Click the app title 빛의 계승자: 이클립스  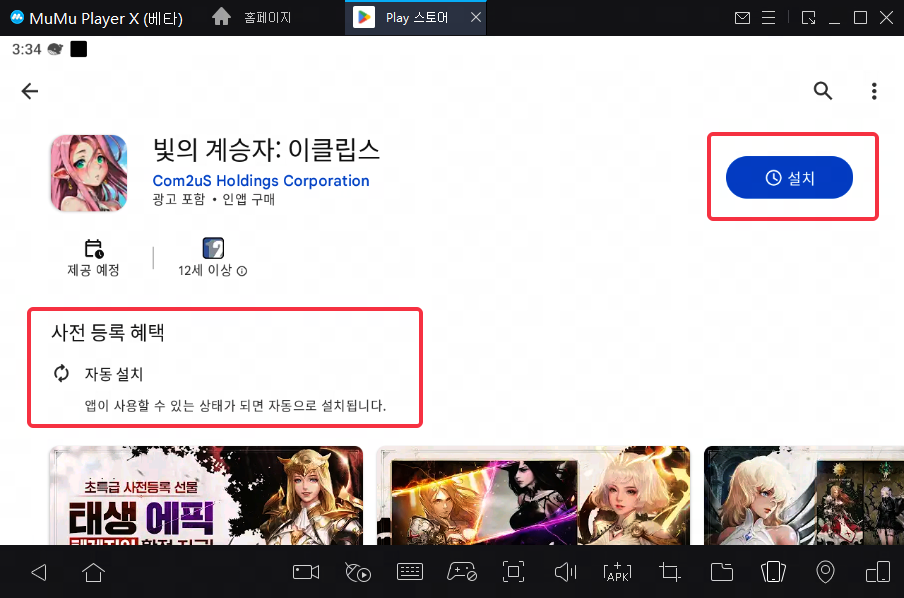click(266, 149)
